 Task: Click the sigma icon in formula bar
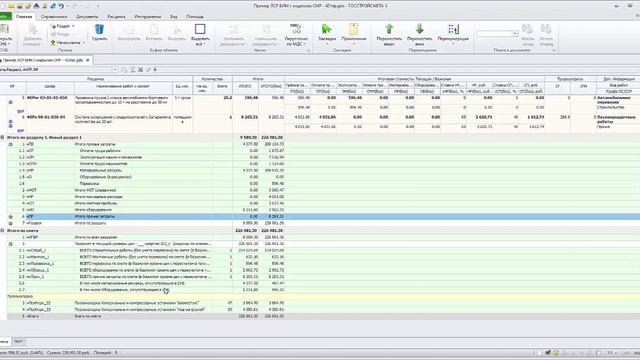click(x=133, y=70)
